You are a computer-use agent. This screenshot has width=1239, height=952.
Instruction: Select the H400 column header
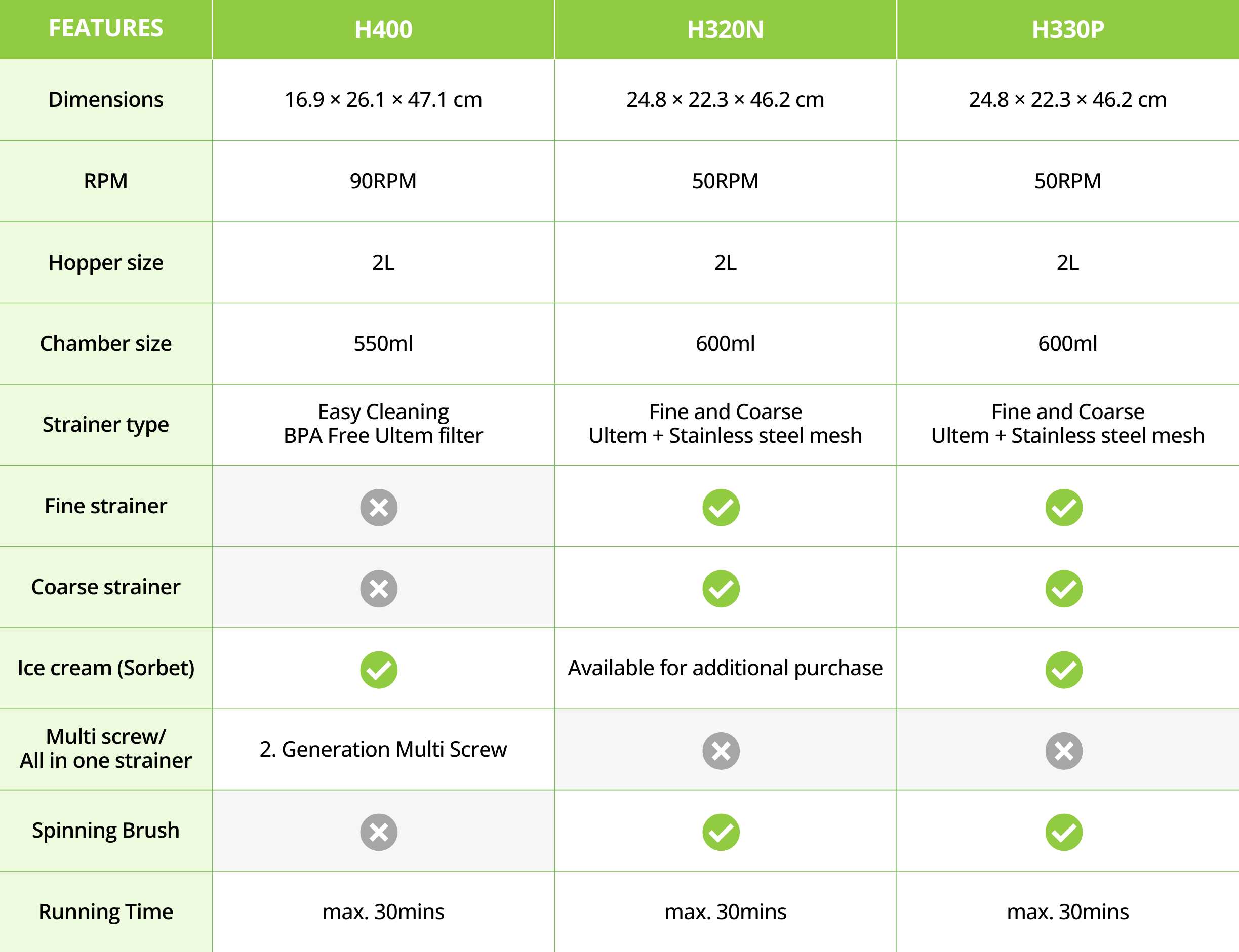pos(383,29)
